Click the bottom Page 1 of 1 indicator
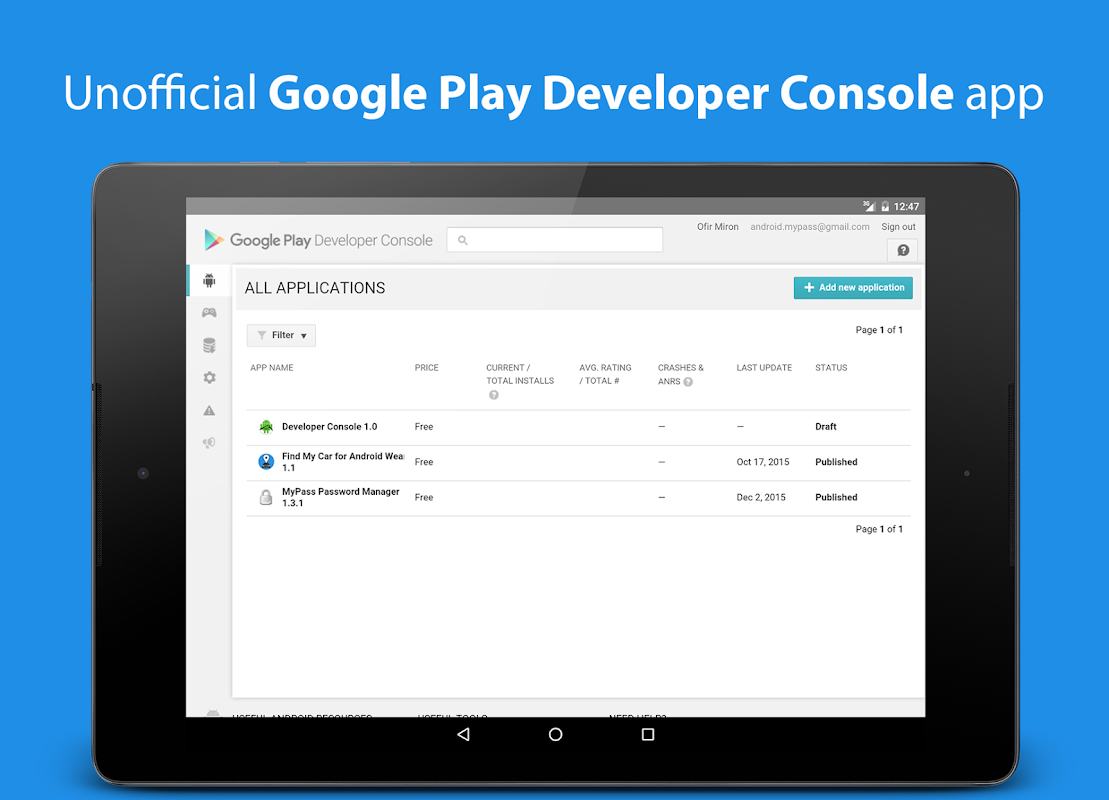 (x=879, y=529)
